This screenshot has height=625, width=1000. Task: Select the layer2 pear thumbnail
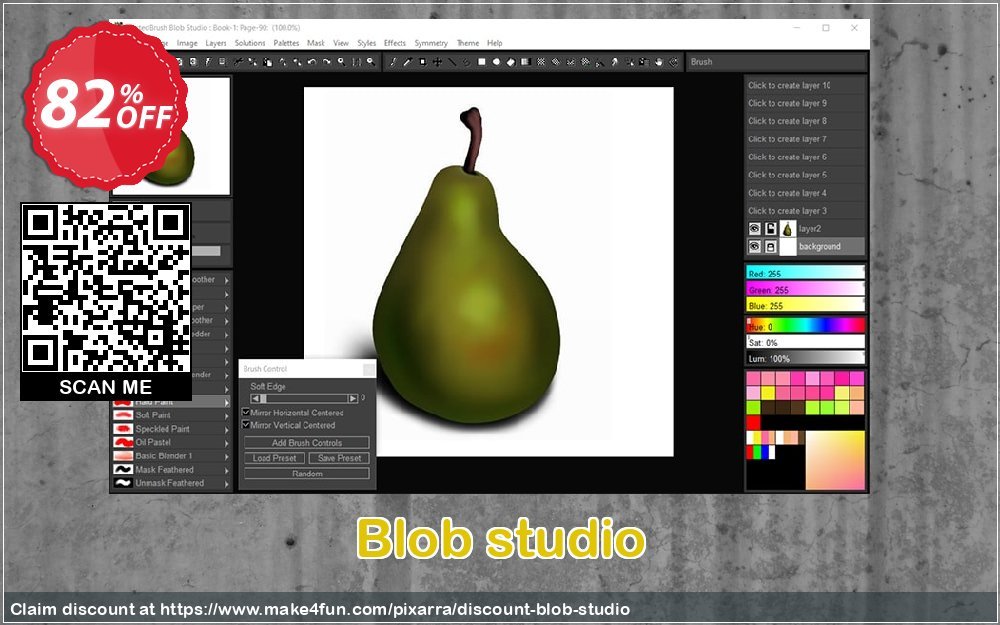(788, 228)
